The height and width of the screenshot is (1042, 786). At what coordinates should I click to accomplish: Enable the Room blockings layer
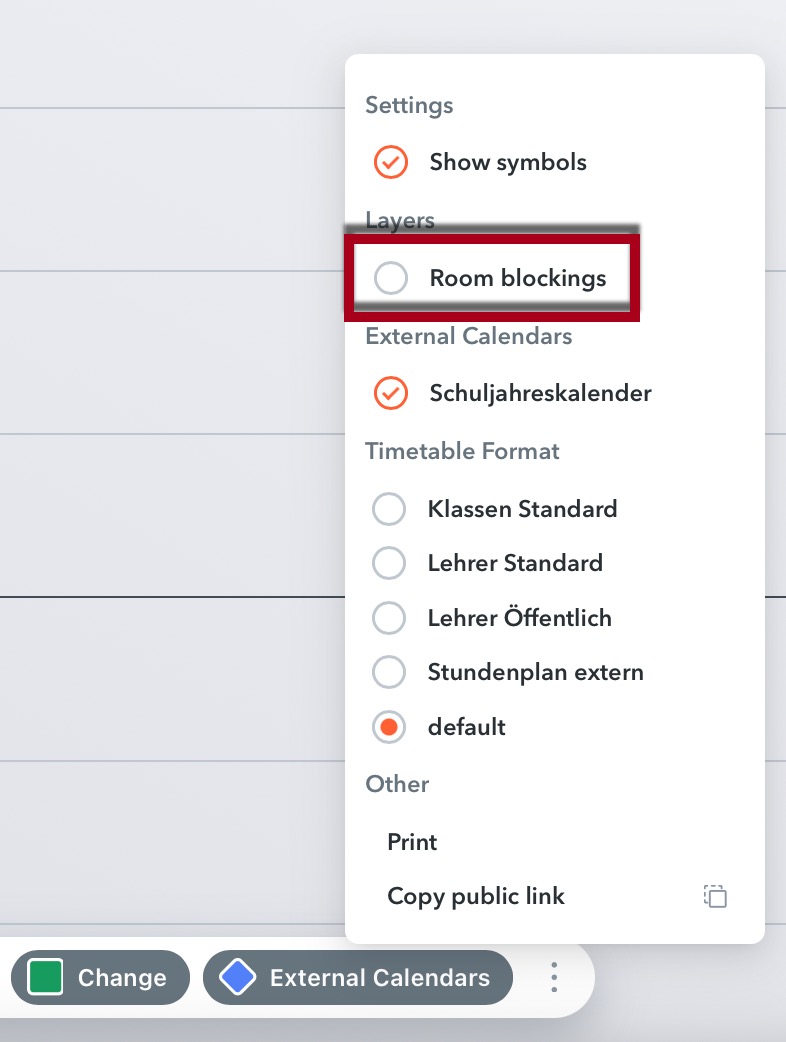coord(390,278)
